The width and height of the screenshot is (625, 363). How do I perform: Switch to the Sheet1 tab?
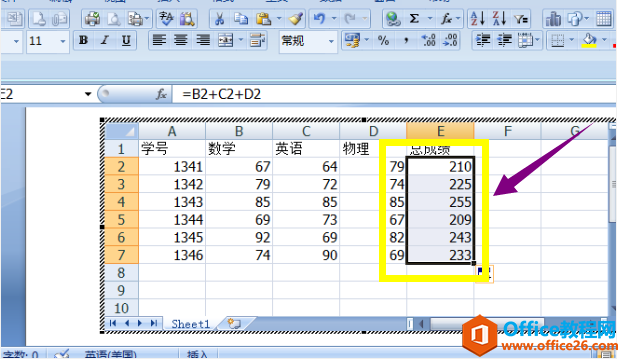pos(190,324)
